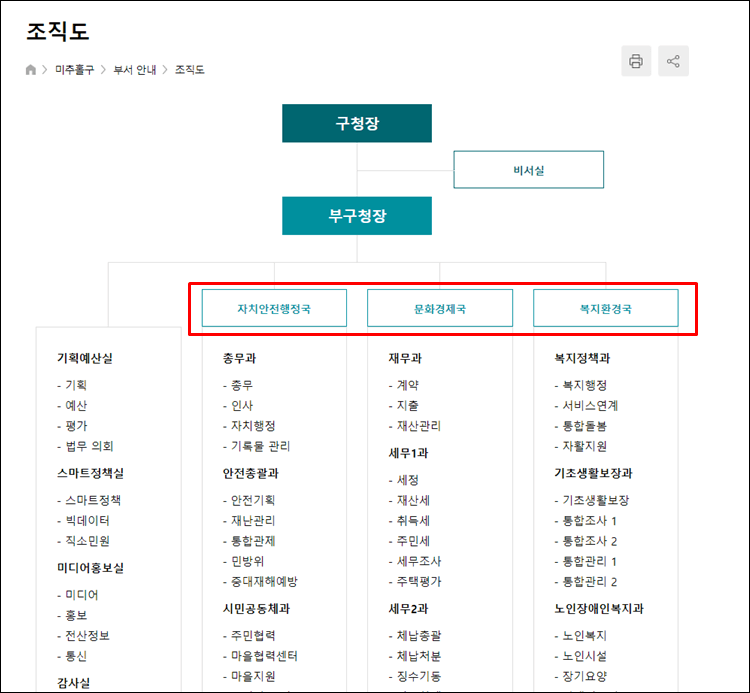Viewport: 750px width, 693px height.
Task: Select 스마트정책실 department heading
Action: [90, 473]
